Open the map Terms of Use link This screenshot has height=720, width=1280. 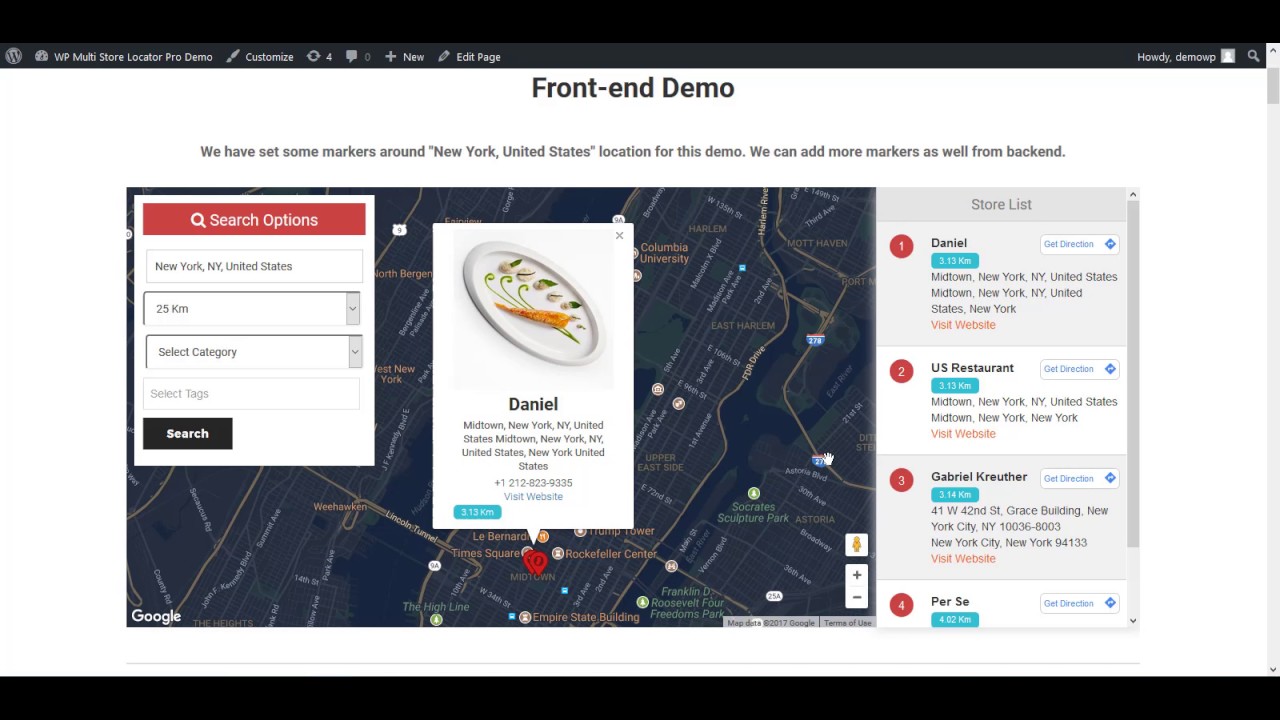[847, 623]
